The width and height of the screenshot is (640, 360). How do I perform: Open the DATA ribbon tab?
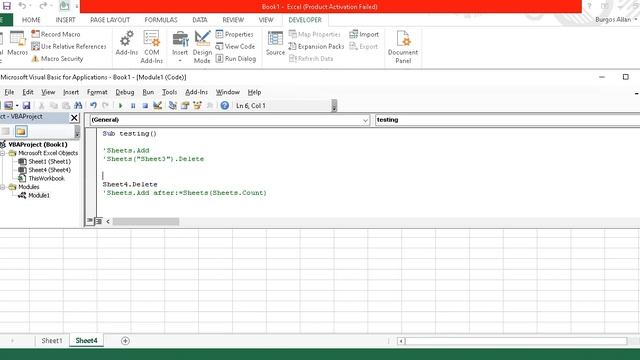click(x=200, y=20)
